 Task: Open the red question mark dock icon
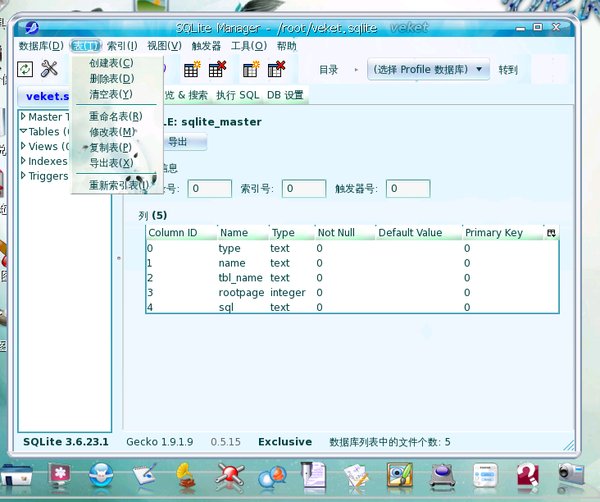[528, 473]
